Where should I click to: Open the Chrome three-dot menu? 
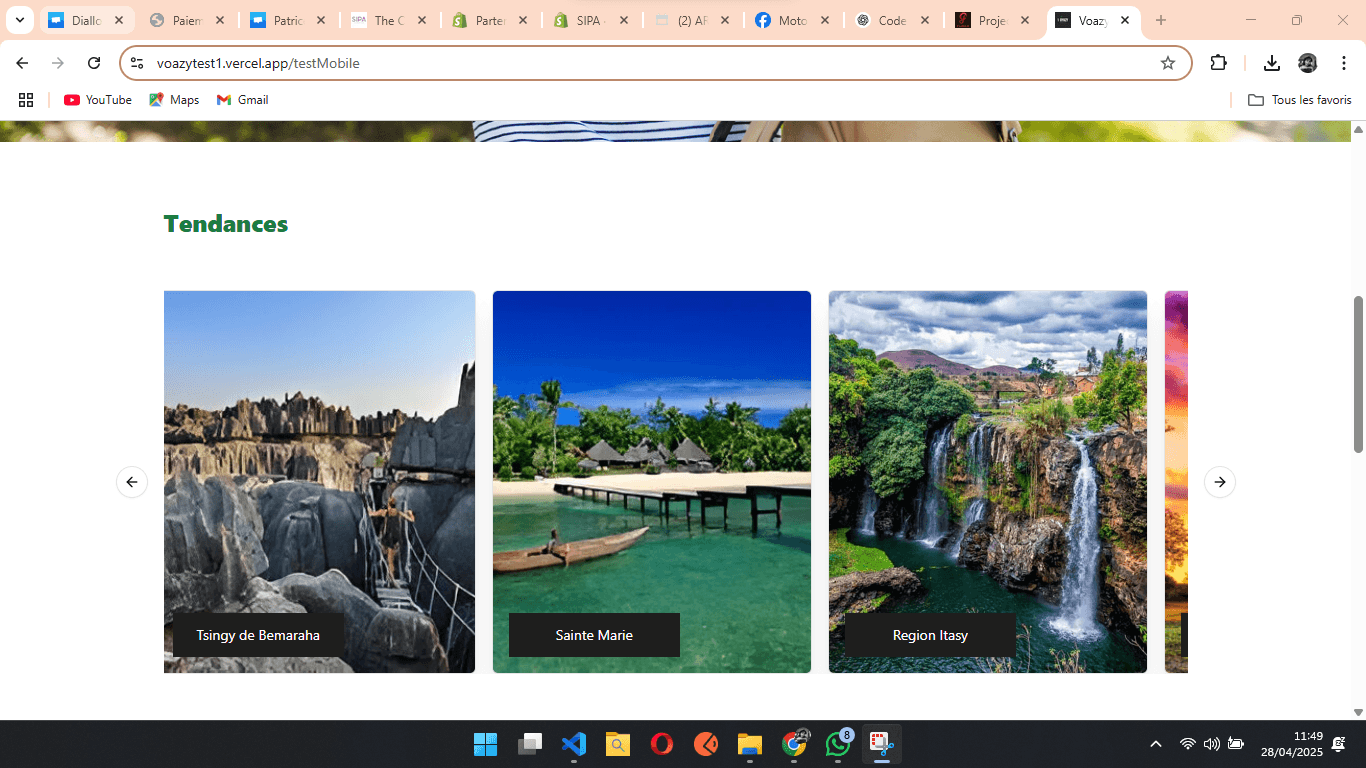pos(1343,63)
